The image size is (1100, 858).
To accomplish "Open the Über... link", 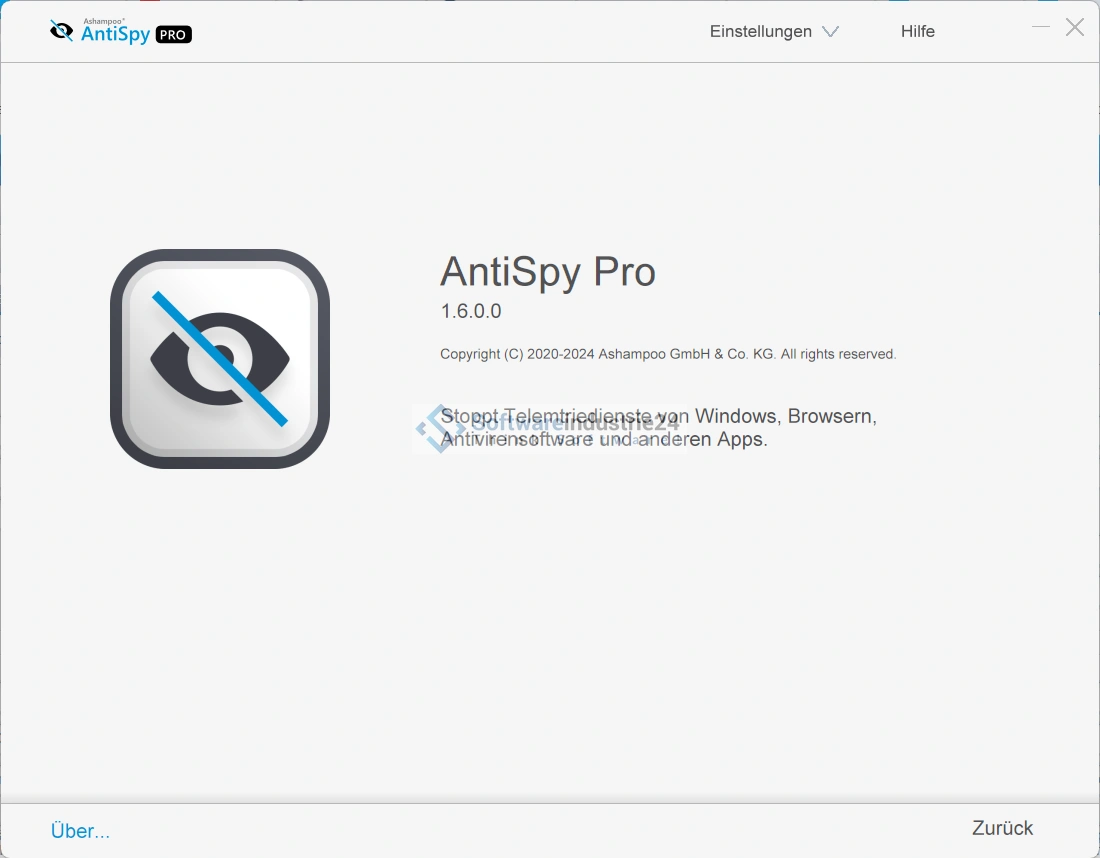I will pyautogui.click(x=80, y=831).
